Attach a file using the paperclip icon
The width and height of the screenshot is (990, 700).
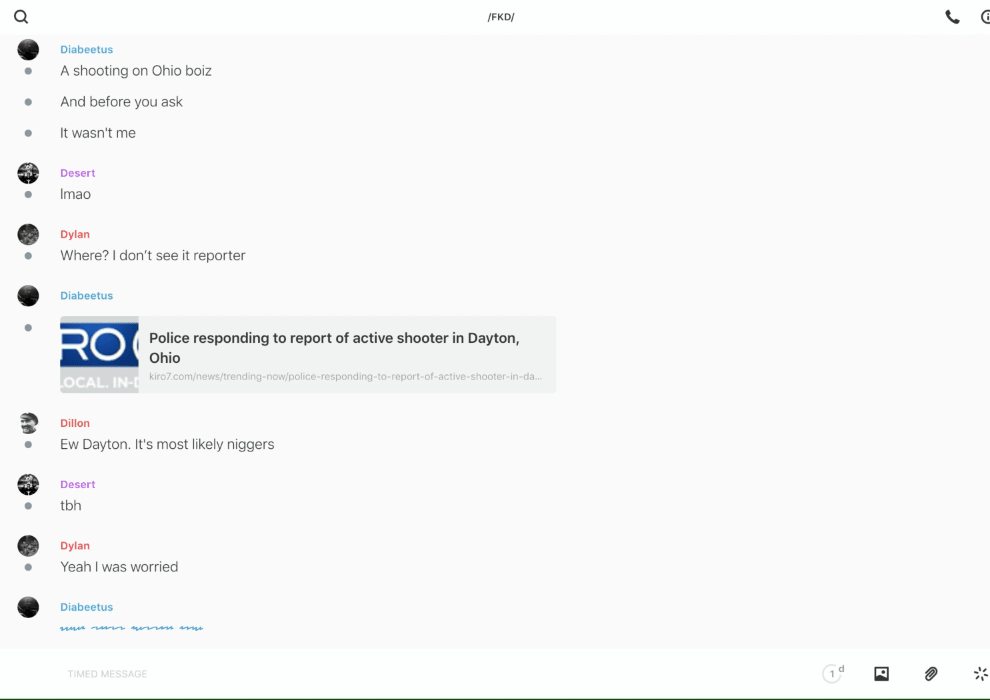point(931,674)
